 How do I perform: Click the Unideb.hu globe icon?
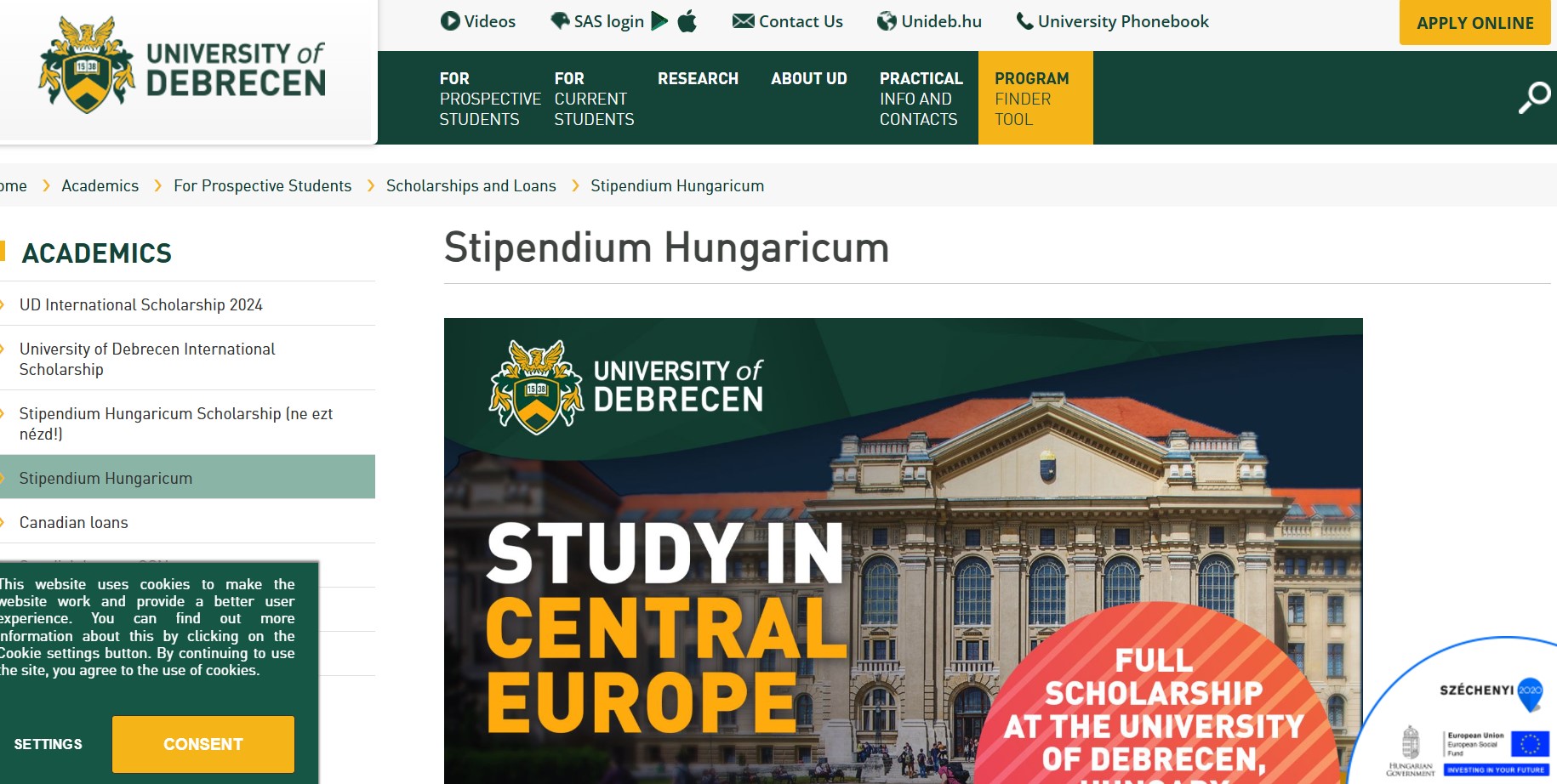[x=887, y=21]
